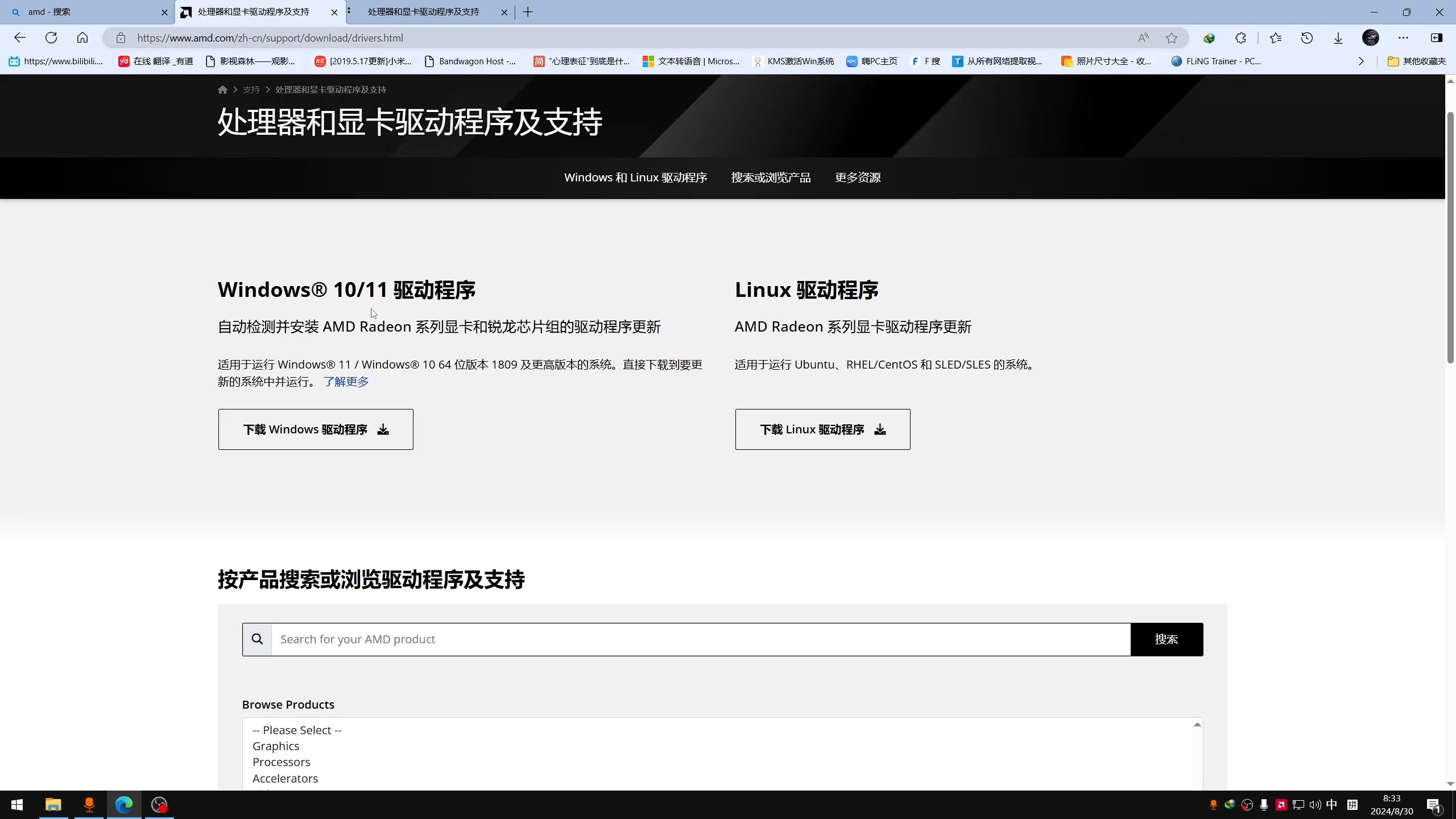Open the favorites list icon
The image size is (1456, 819).
coord(1276,38)
